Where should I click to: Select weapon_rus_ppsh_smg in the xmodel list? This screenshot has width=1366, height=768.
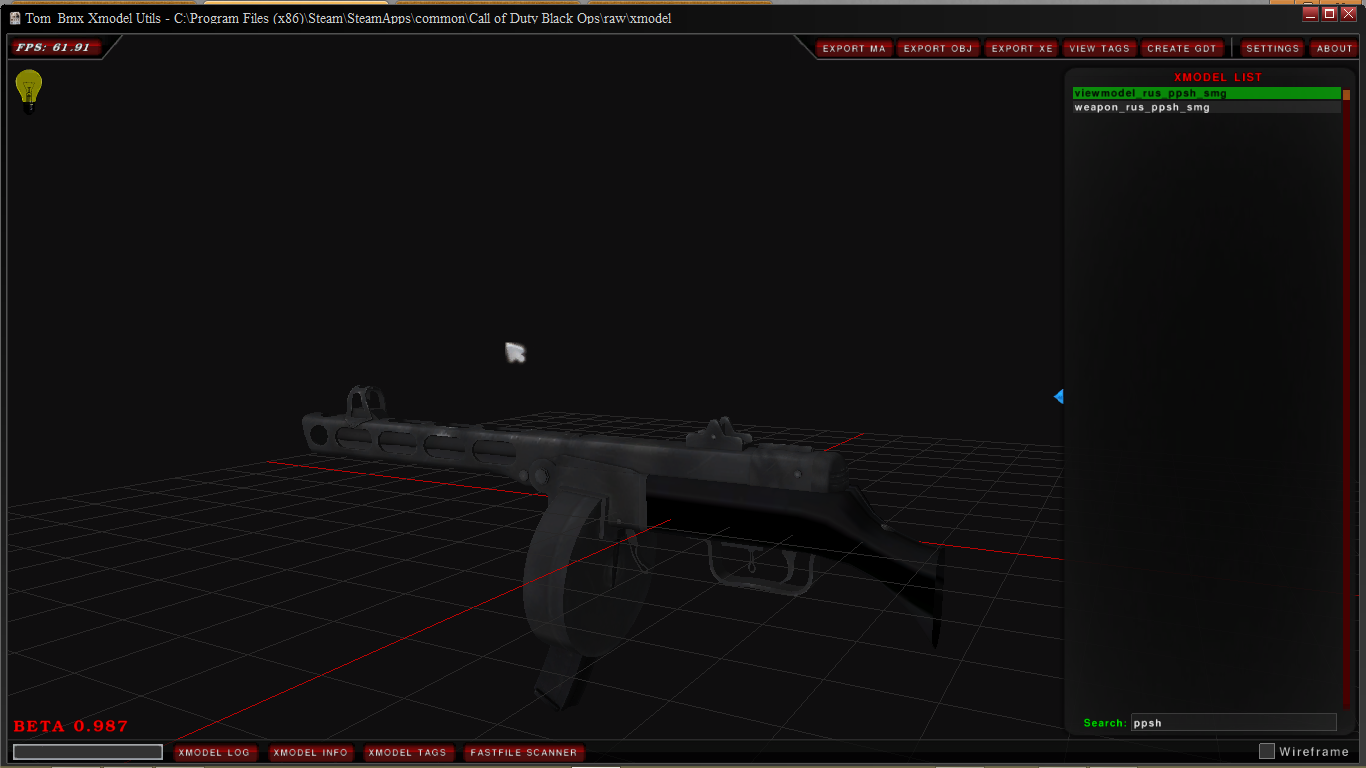[x=1206, y=107]
